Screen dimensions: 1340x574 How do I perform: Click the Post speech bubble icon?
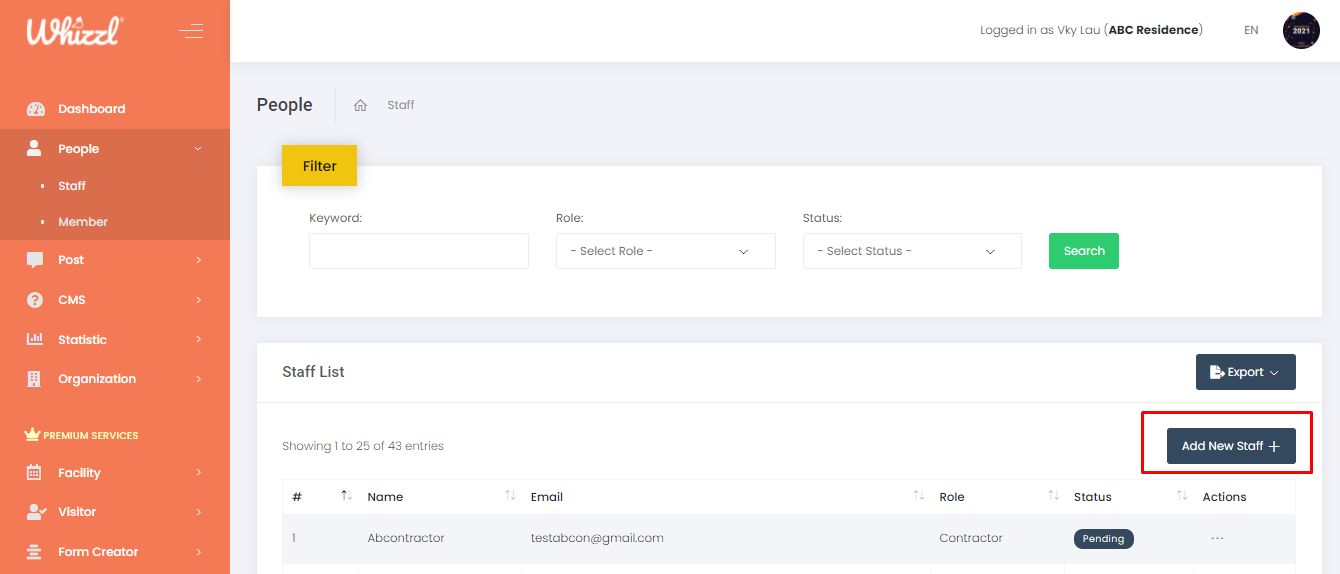[35, 260]
